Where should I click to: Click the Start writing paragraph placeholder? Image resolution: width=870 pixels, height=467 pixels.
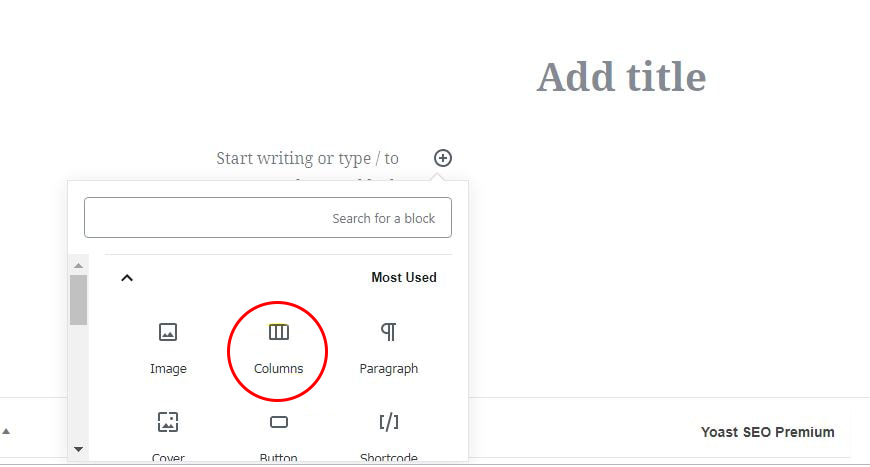point(307,159)
